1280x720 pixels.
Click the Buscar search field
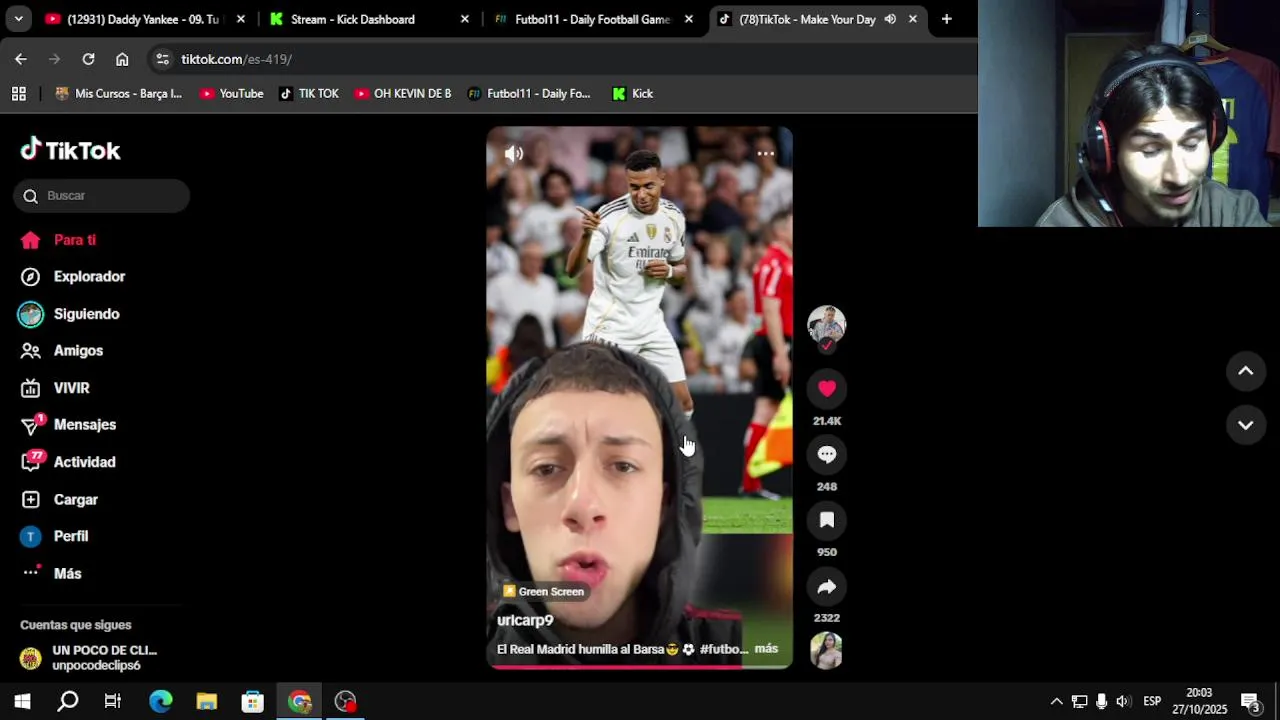click(x=101, y=196)
